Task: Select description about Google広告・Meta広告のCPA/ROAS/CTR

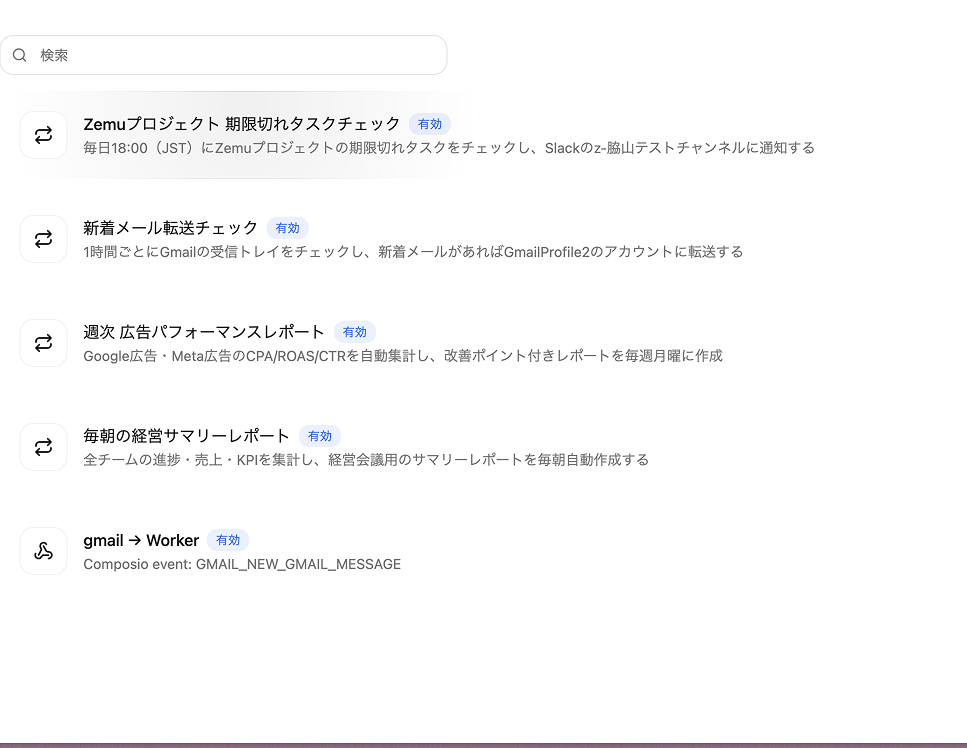Action: (403, 356)
